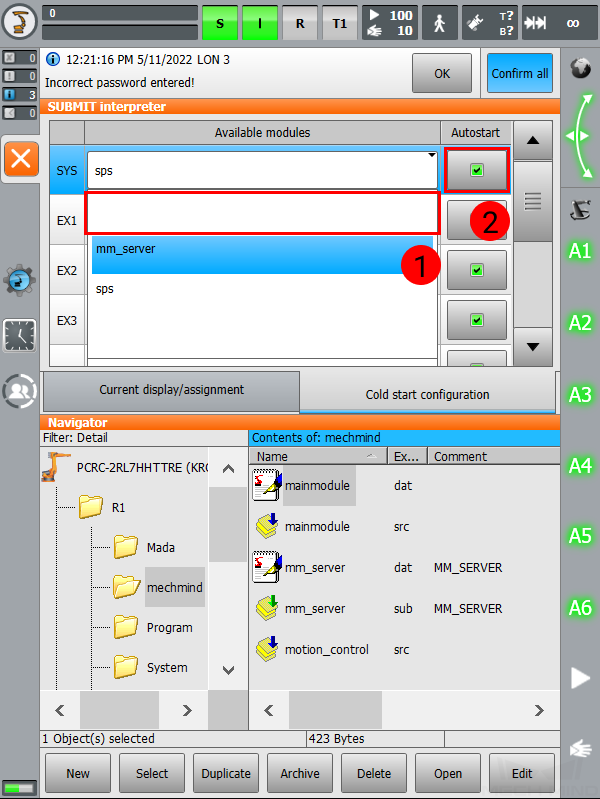This screenshot has height=799, width=600.
Task: Click the infinity increment indicator
Action: [x=573, y=23]
